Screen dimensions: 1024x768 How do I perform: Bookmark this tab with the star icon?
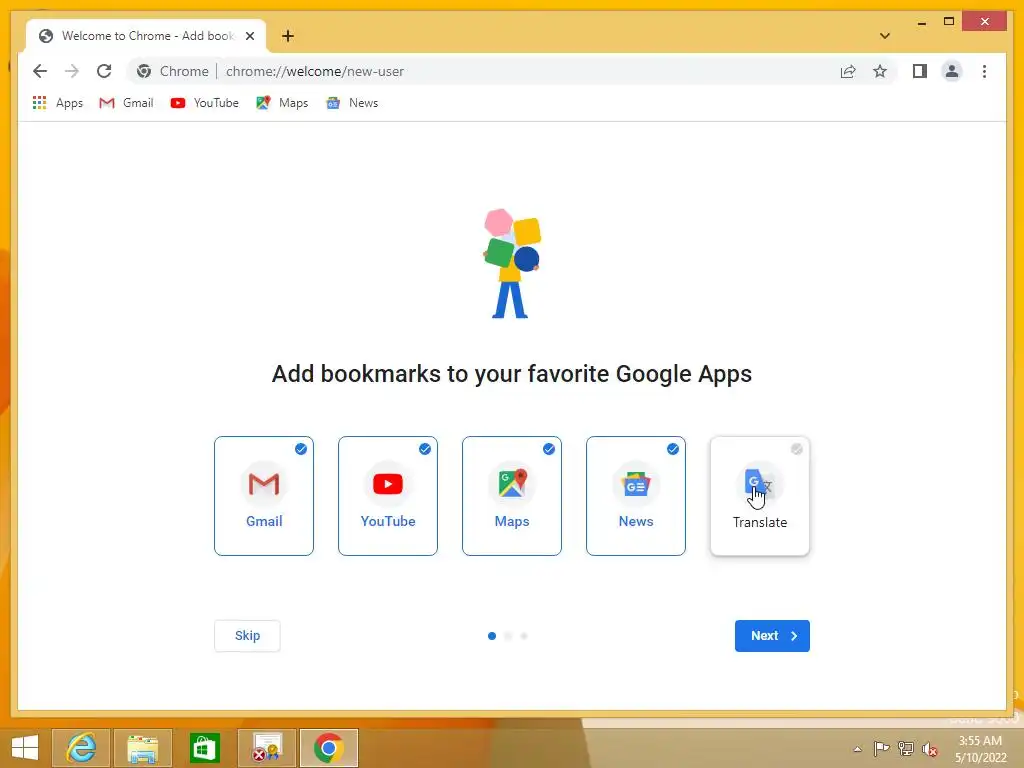[880, 71]
